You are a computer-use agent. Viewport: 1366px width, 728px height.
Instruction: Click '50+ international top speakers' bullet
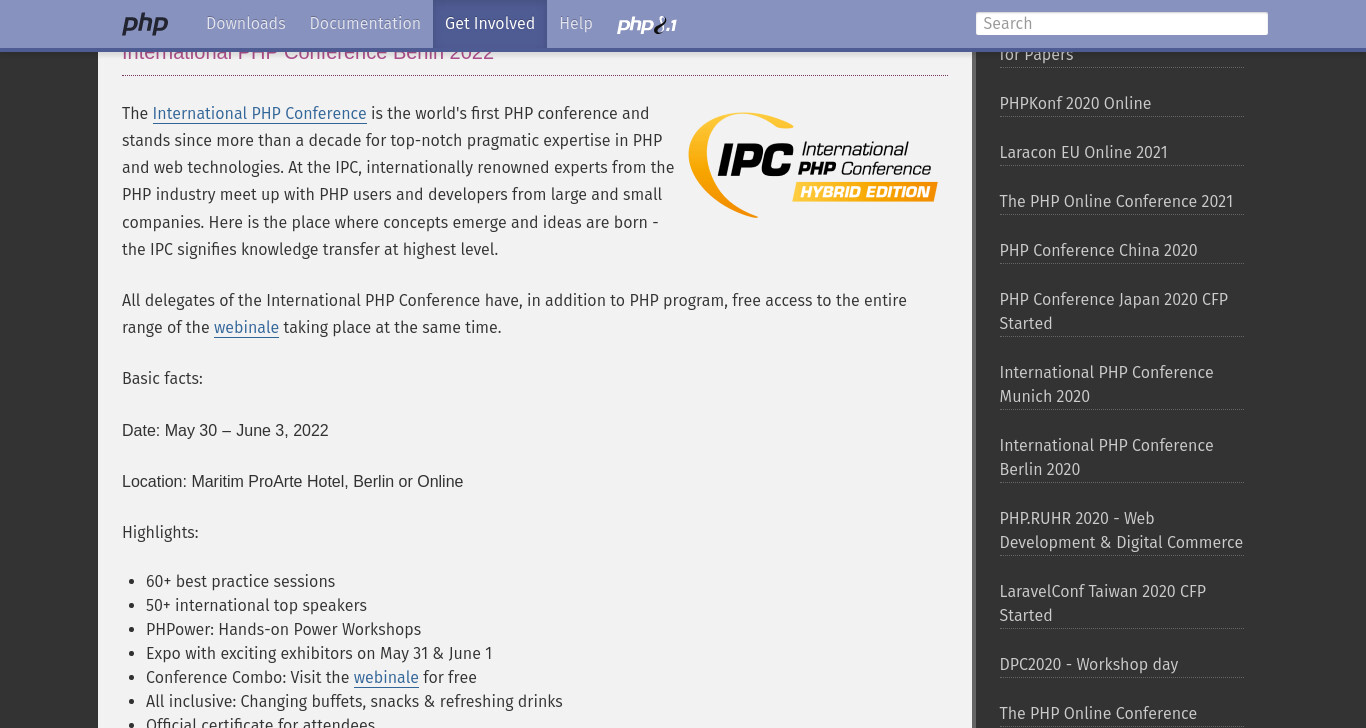[x=256, y=606]
